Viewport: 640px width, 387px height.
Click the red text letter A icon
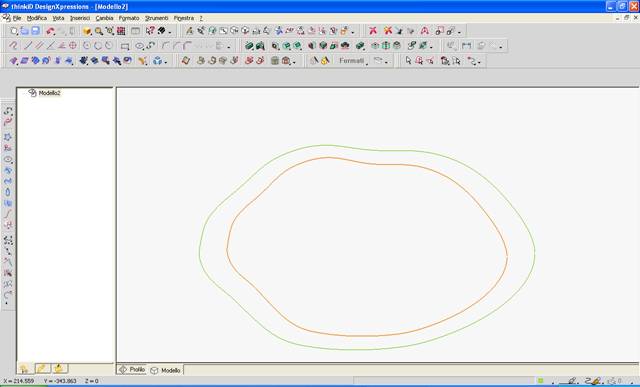click(424, 31)
